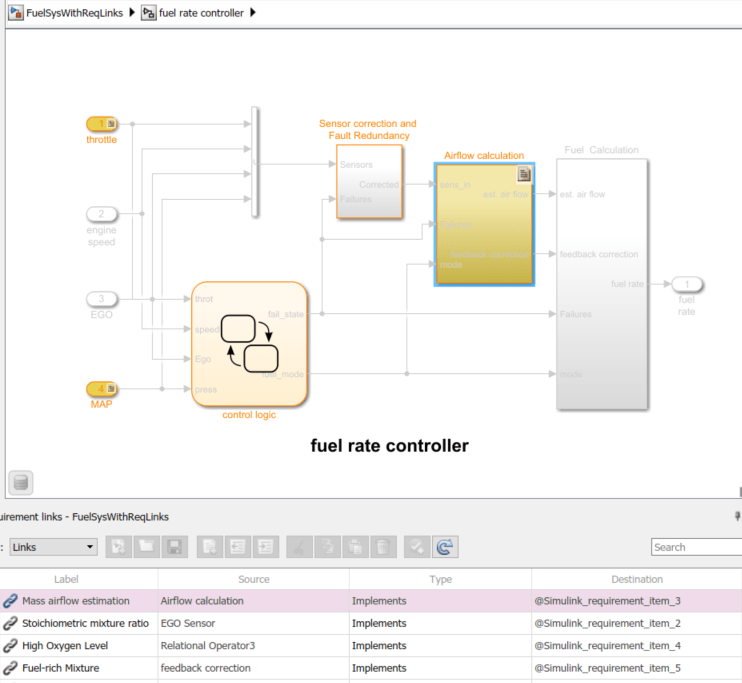Sort links by the Label column header

click(66, 579)
